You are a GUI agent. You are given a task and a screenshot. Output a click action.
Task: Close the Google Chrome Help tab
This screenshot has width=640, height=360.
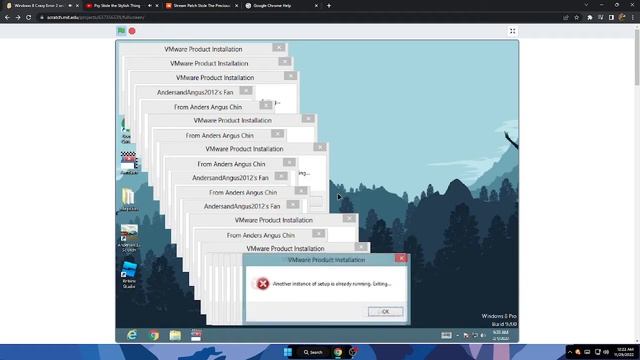(x=316, y=6)
